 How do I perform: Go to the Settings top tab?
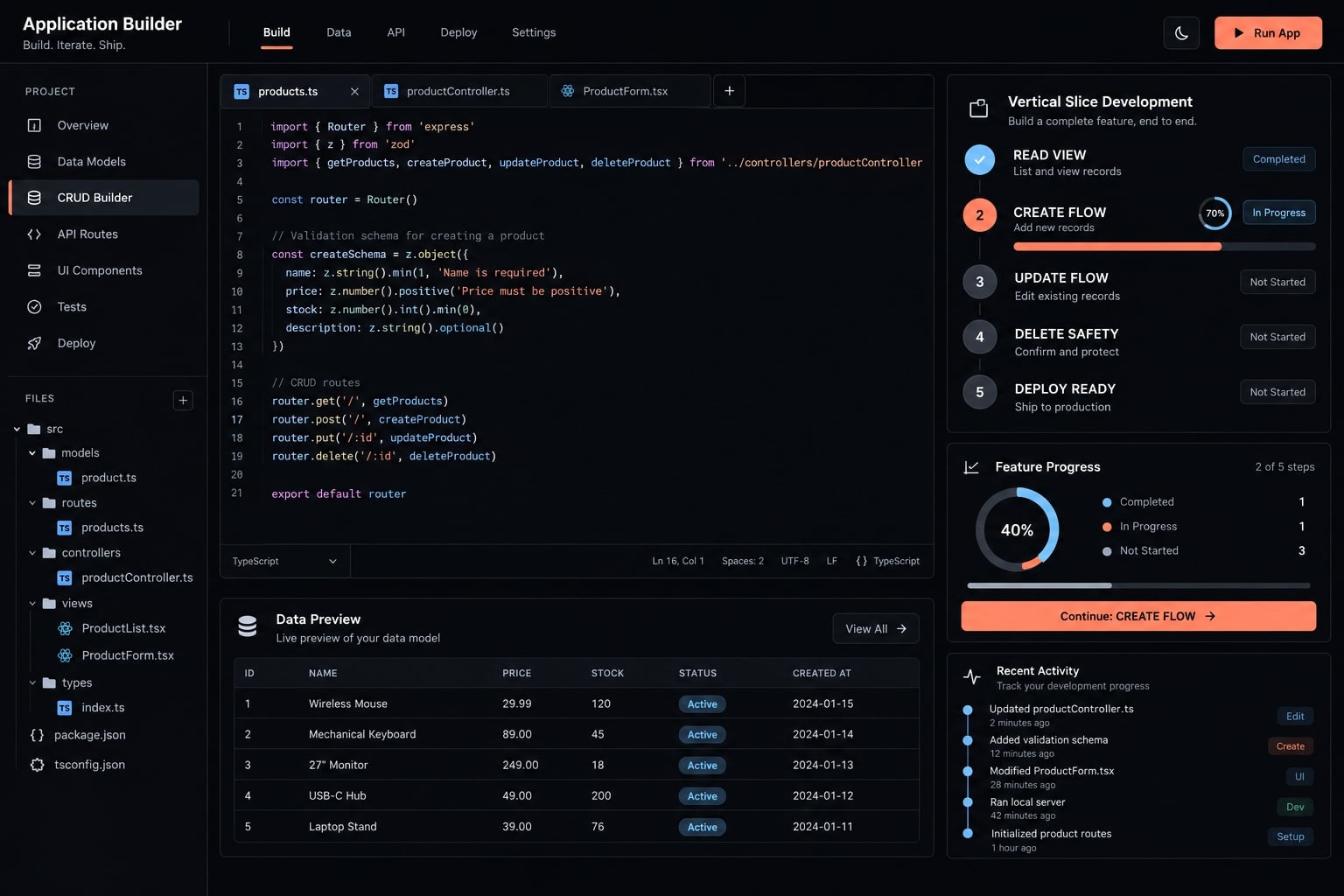pos(534,32)
